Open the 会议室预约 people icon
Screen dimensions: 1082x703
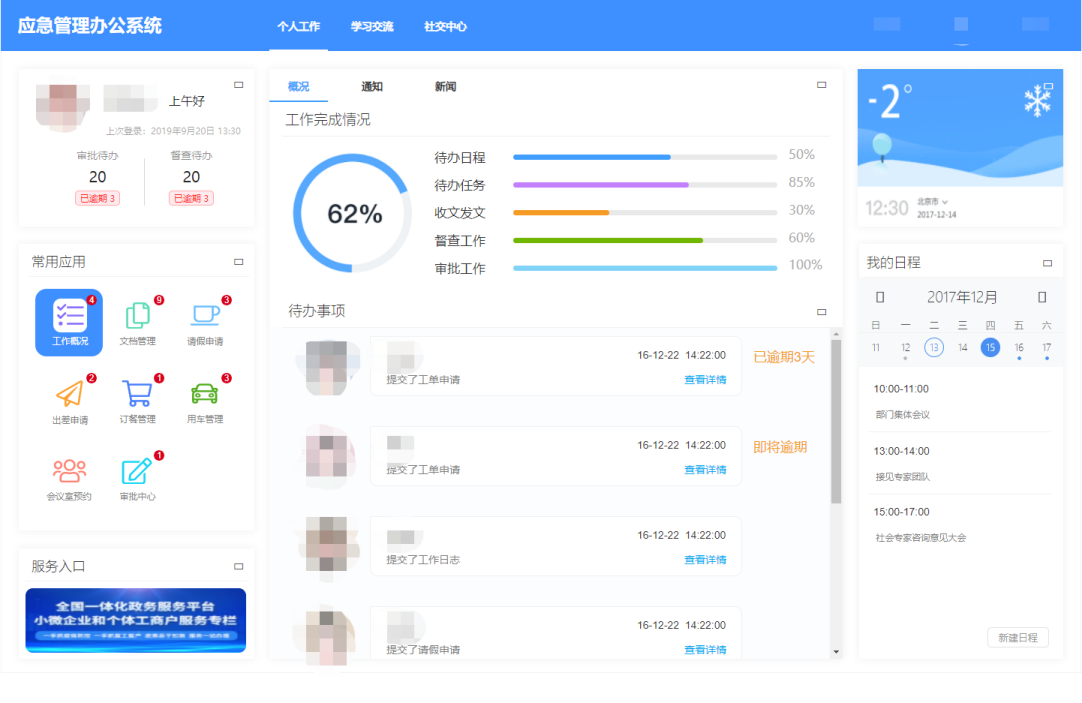pos(70,471)
